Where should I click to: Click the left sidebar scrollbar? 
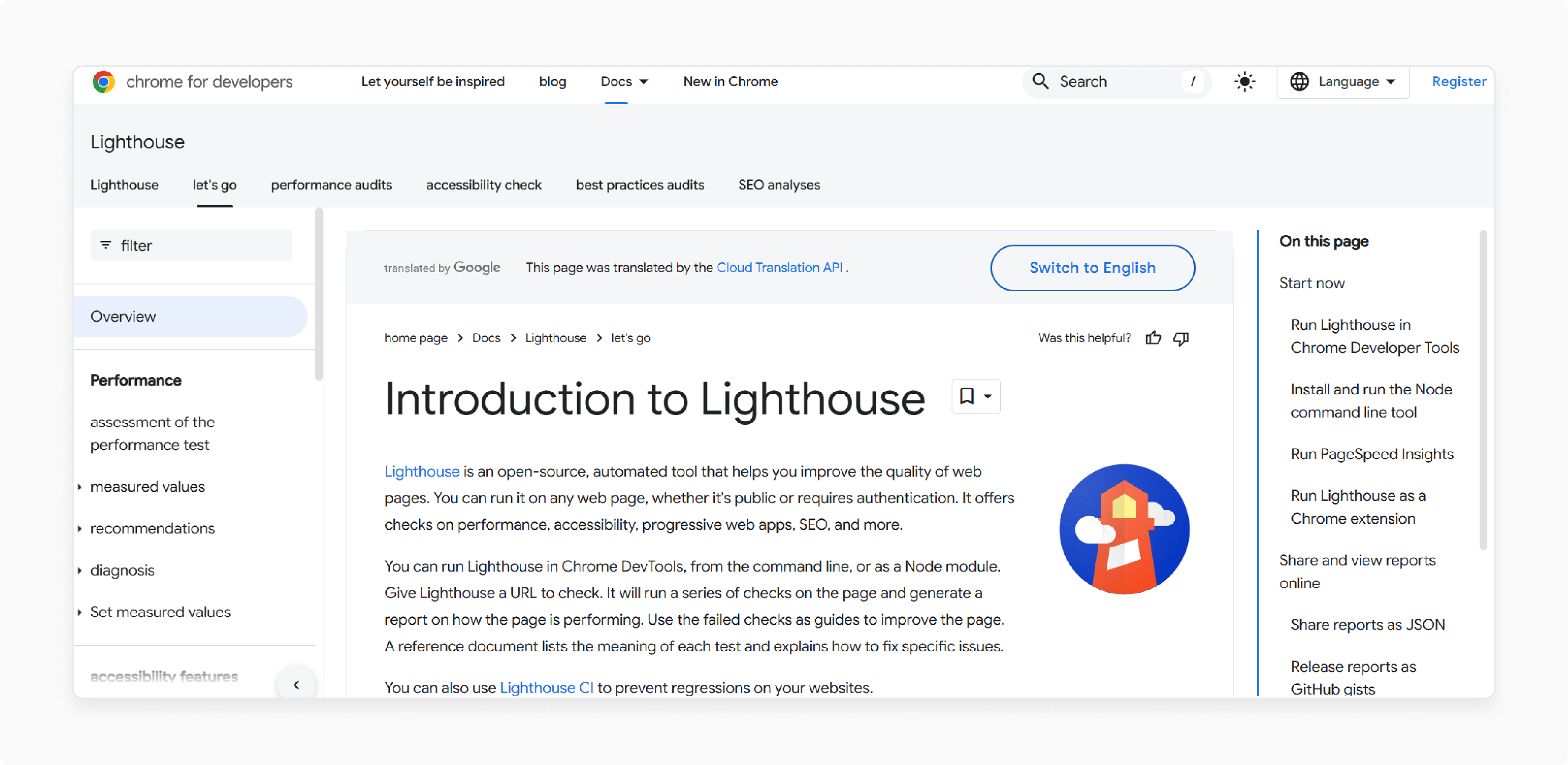pyautogui.click(x=319, y=294)
